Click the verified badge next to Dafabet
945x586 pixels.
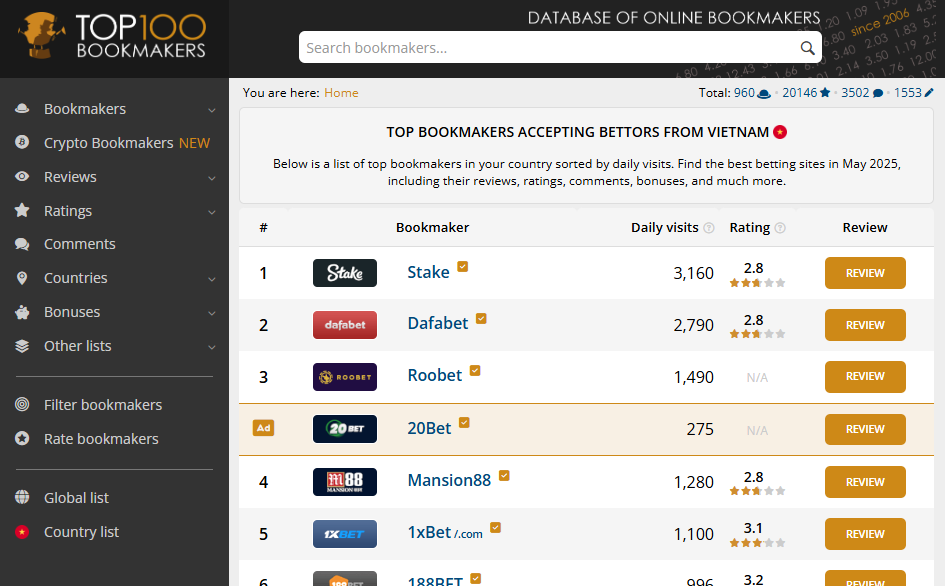click(481, 318)
